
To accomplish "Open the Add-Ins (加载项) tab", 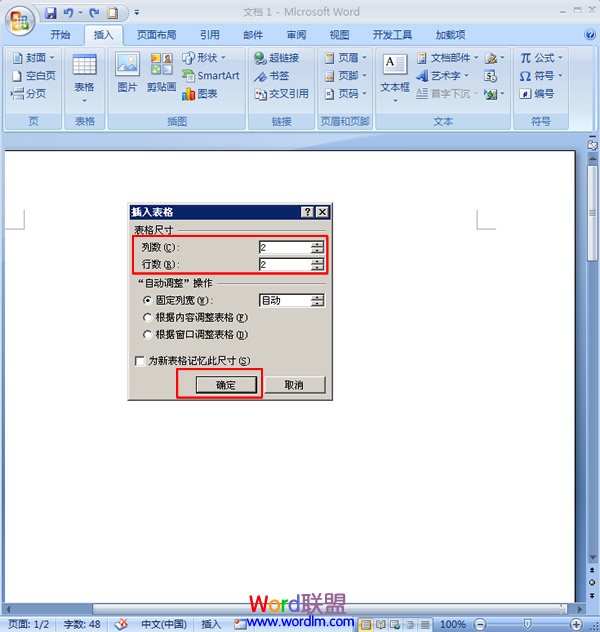I will (450, 35).
